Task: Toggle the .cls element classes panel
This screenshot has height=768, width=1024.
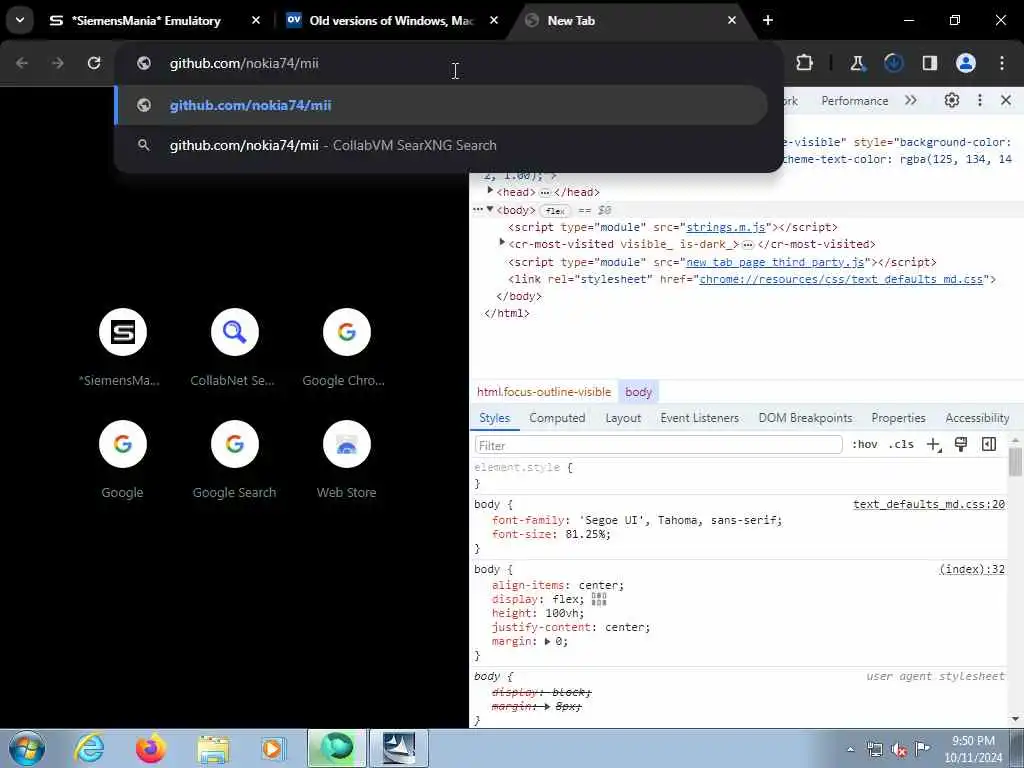Action: tap(901, 445)
